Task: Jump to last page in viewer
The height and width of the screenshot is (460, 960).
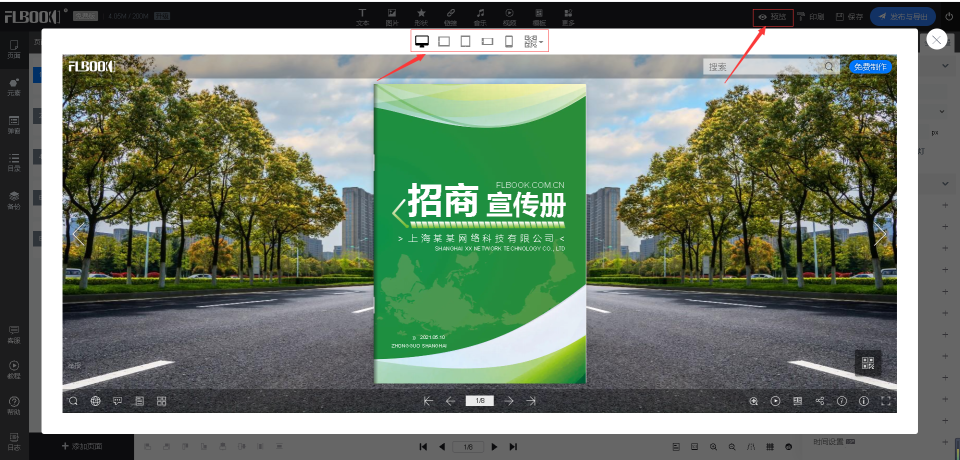Action: [x=531, y=401]
